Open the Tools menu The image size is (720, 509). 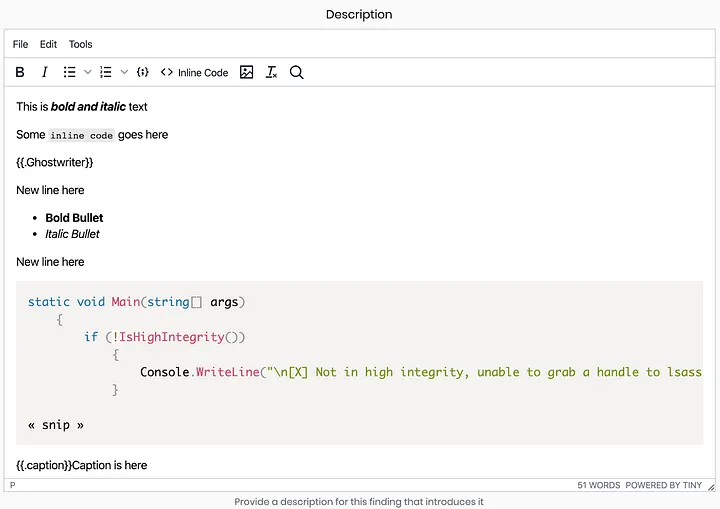pyautogui.click(x=80, y=44)
